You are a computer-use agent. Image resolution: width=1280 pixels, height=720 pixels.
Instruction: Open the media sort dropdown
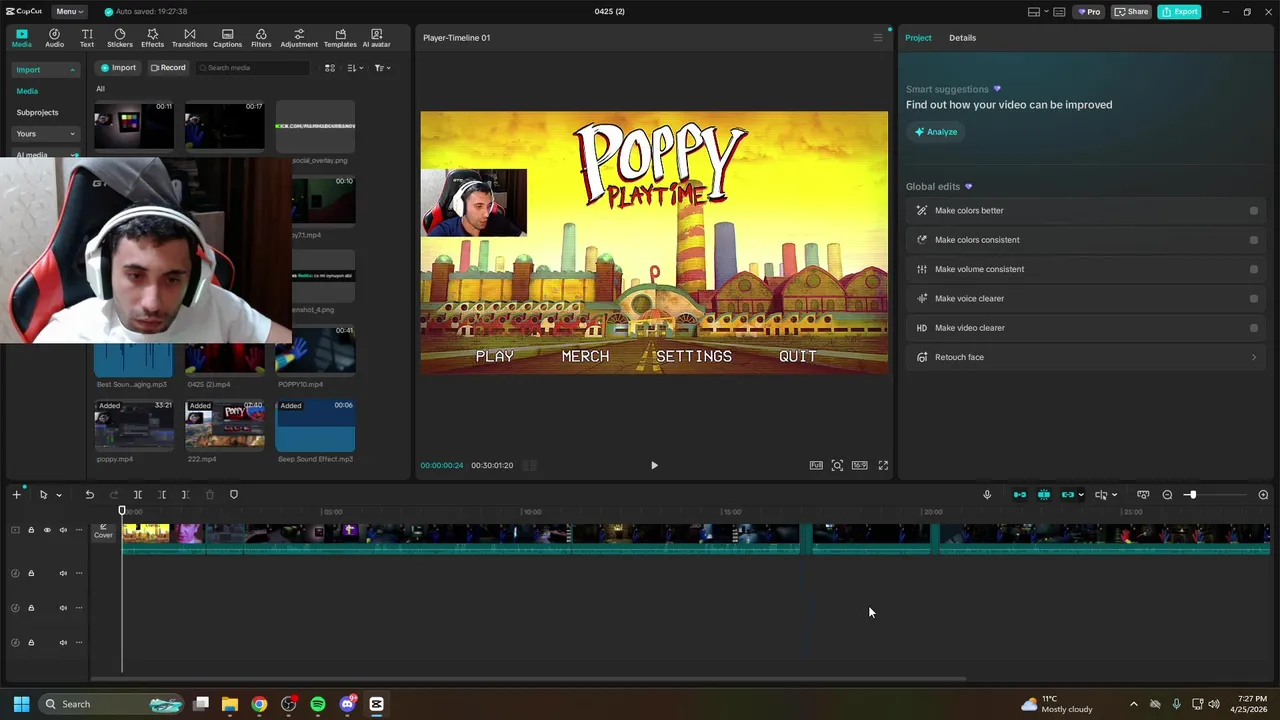[x=354, y=68]
